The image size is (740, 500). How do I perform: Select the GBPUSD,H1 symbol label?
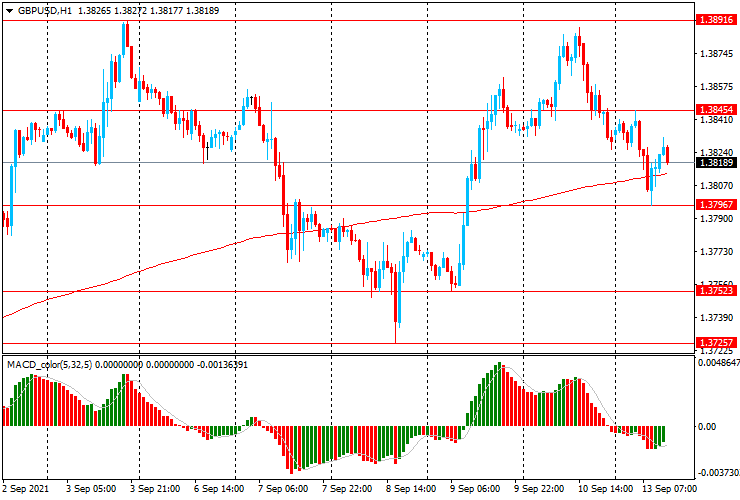(45, 10)
